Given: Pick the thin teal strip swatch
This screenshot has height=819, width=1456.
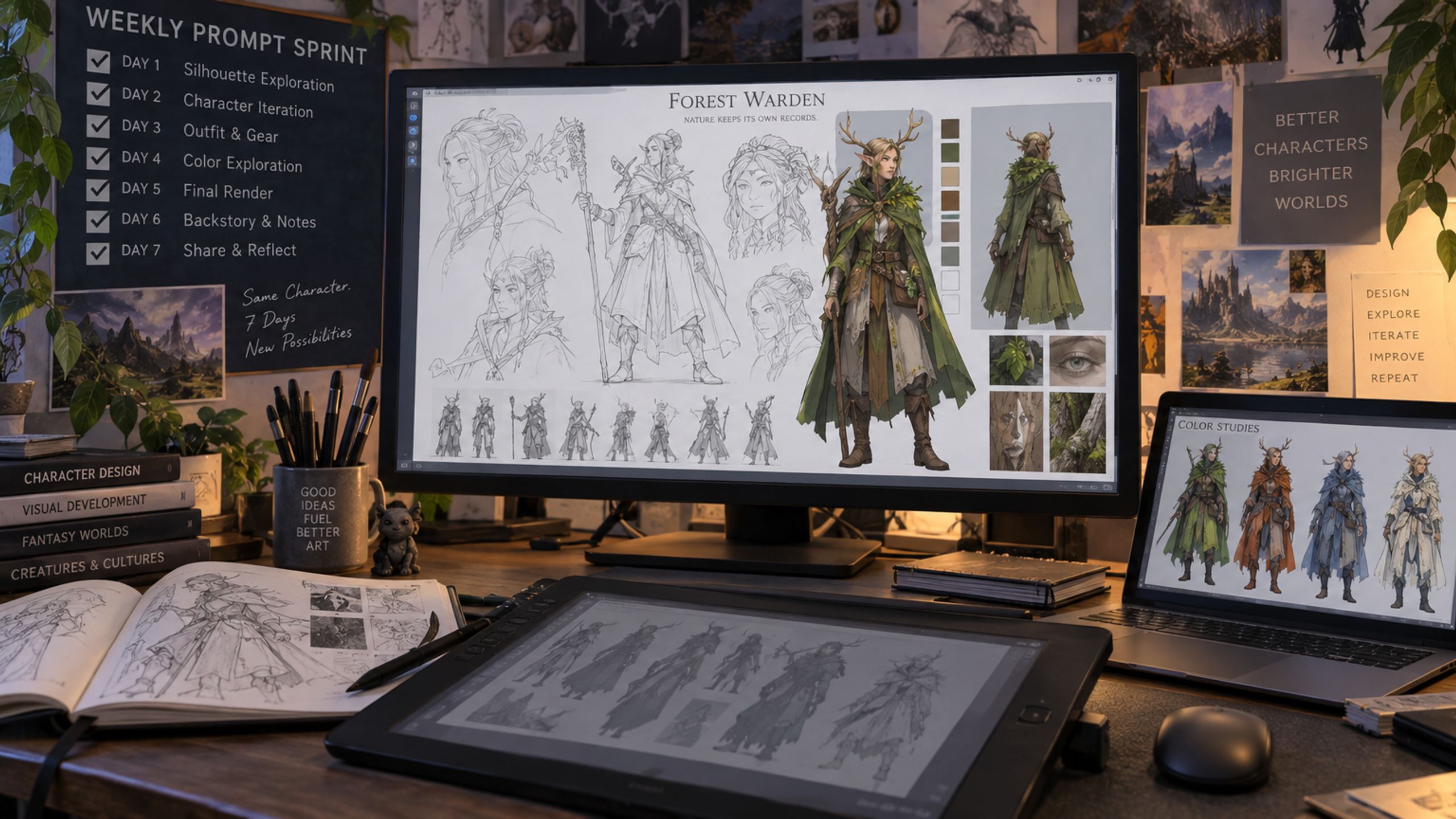Looking at the screenshot, I should tap(950, 217).
